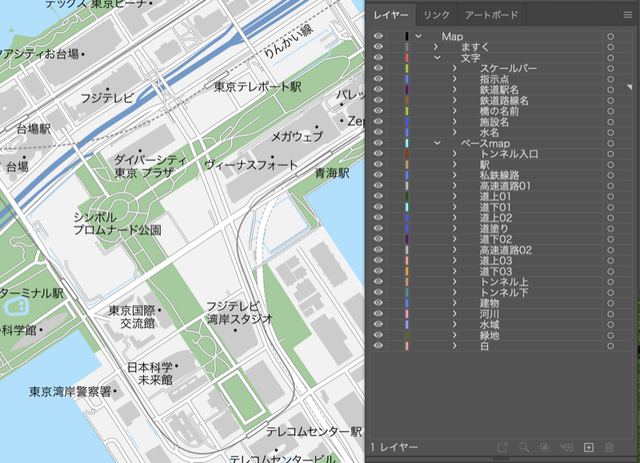Hide the 緑地 layer
This screenshot has height=463, width=640.
pos(378,335)
